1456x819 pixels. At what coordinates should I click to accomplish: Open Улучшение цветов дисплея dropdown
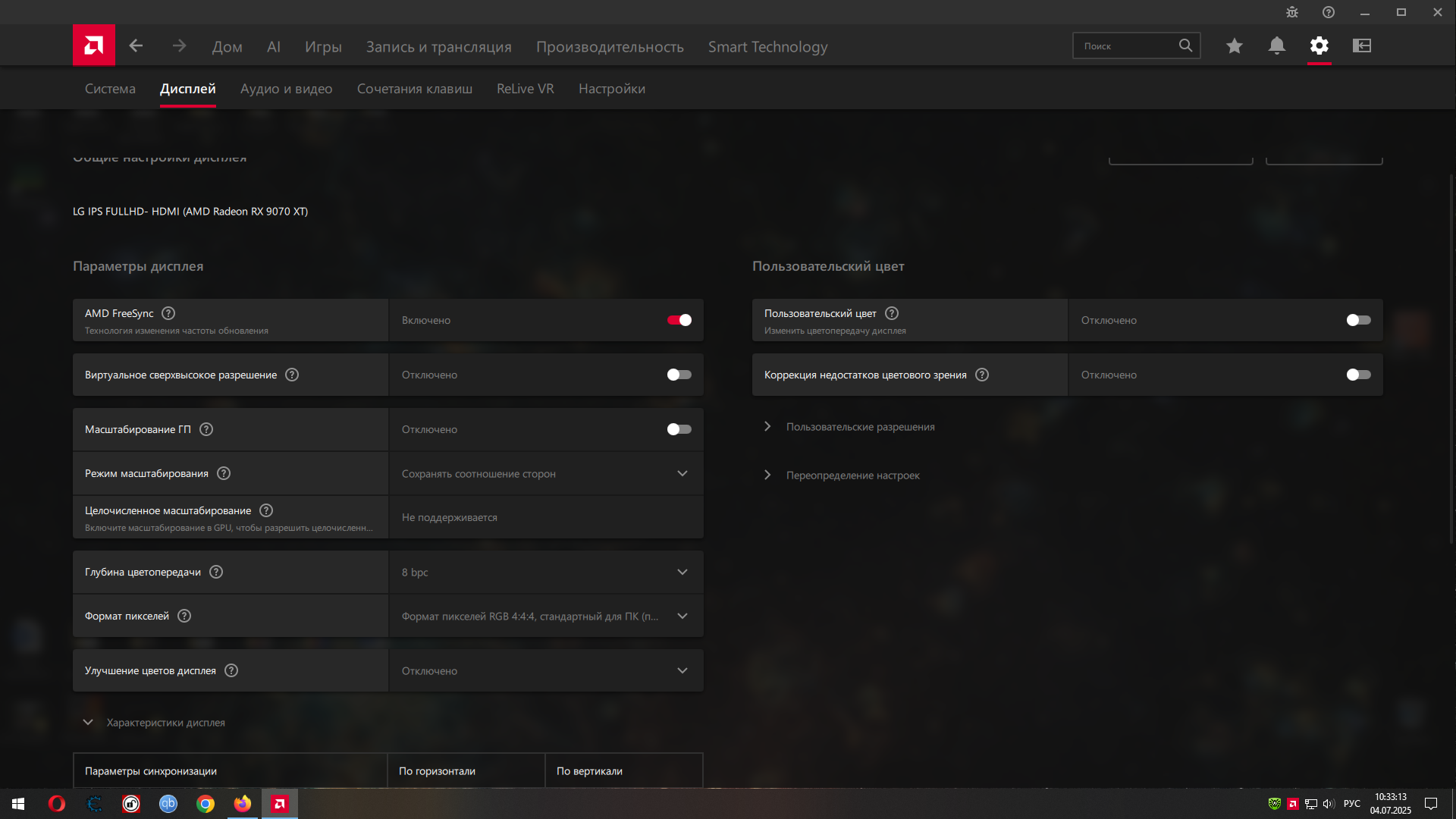coord(546,670)
